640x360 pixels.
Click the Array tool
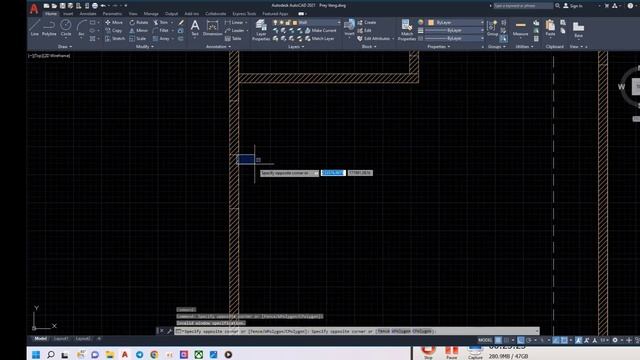point(162,39)
